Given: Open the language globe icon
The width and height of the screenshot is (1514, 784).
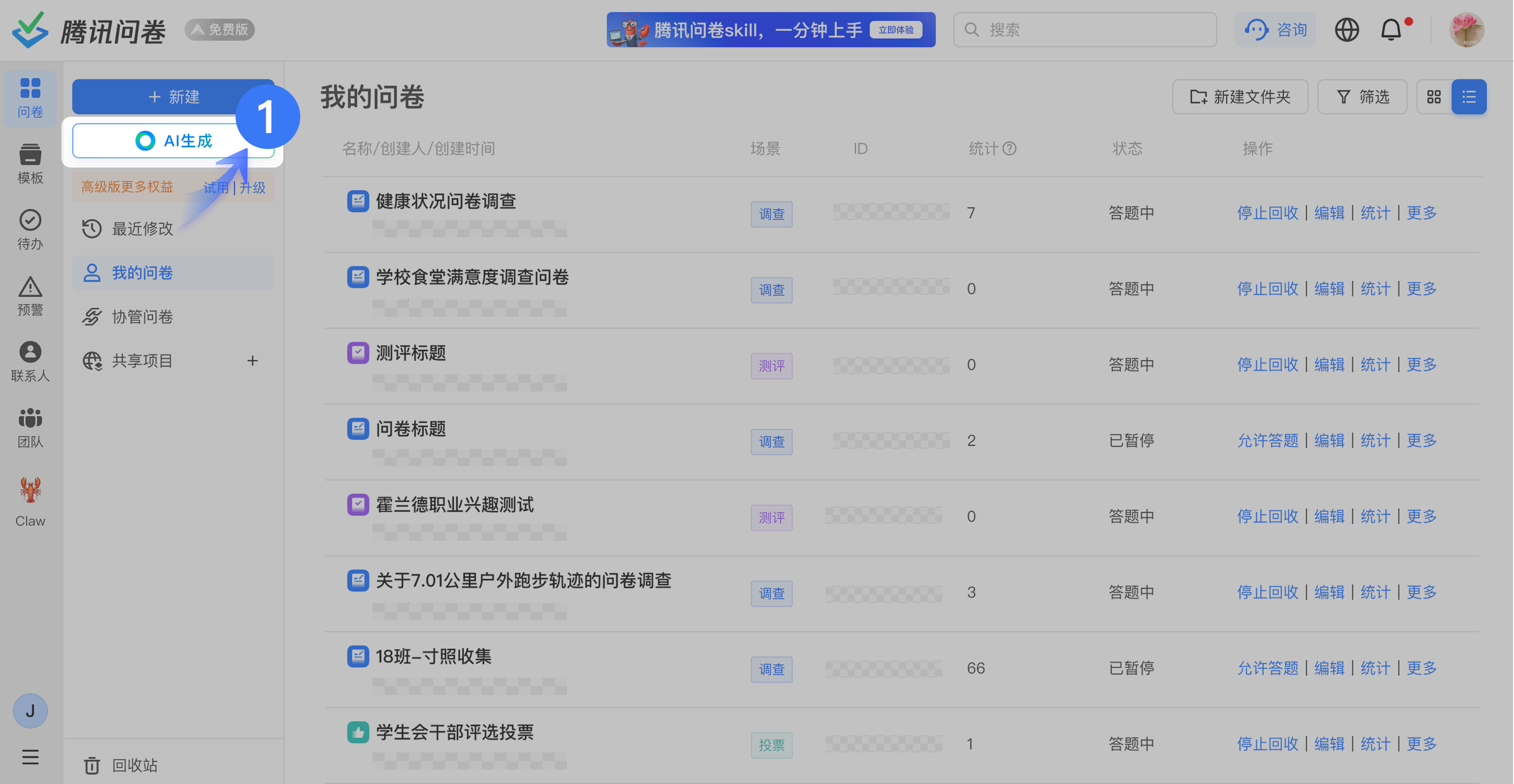Looking at the screenshot, I should pos(1346,29).
